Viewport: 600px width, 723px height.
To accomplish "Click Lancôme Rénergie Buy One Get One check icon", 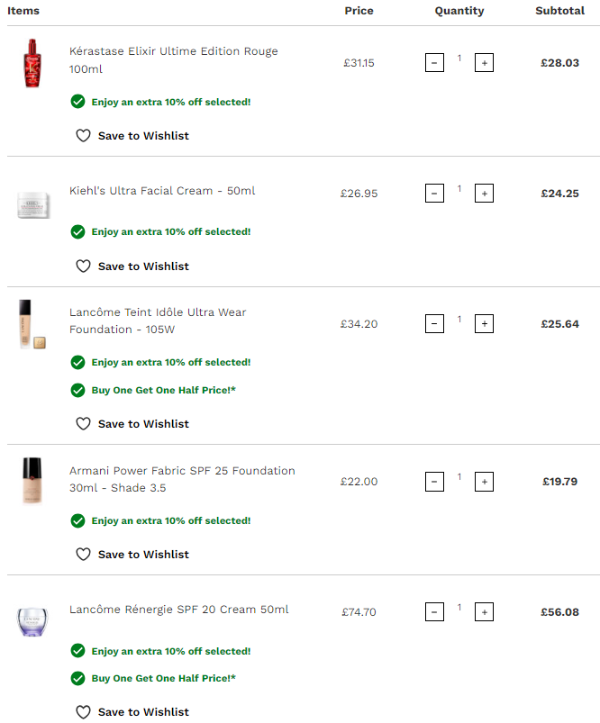I will [78, 678].
